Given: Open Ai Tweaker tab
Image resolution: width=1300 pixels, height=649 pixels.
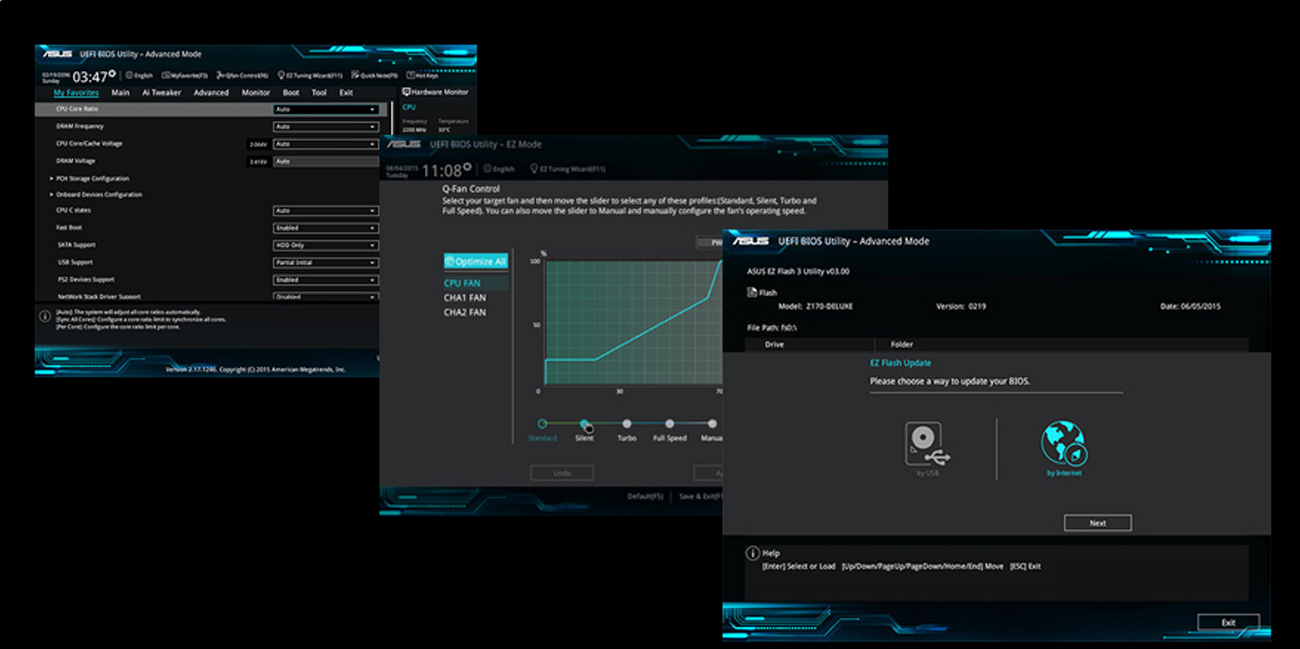Looking at the screenshot, I should point(161,92).
